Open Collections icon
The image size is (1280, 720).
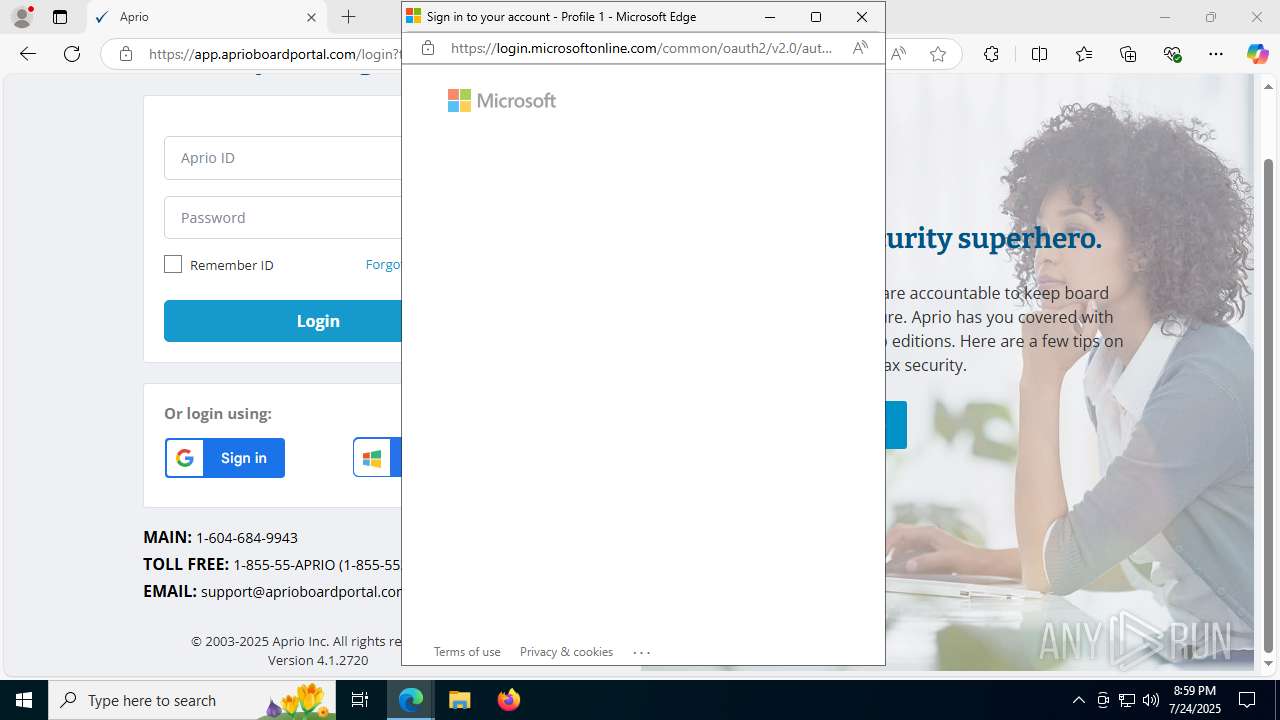1128,54
